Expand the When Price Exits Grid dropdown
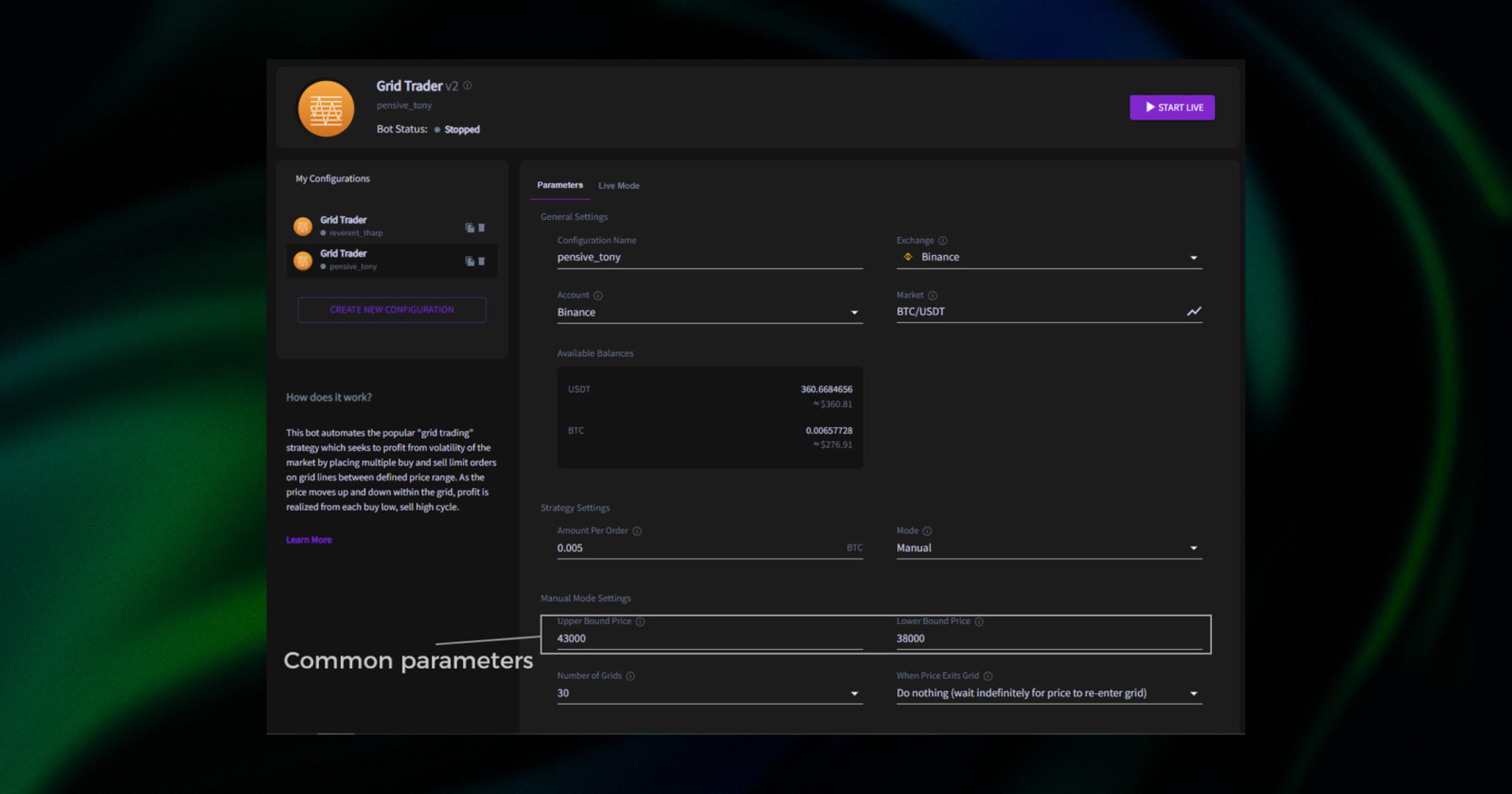The width and height of the screenshot is (1512, 794). [x=1193, y=694]
